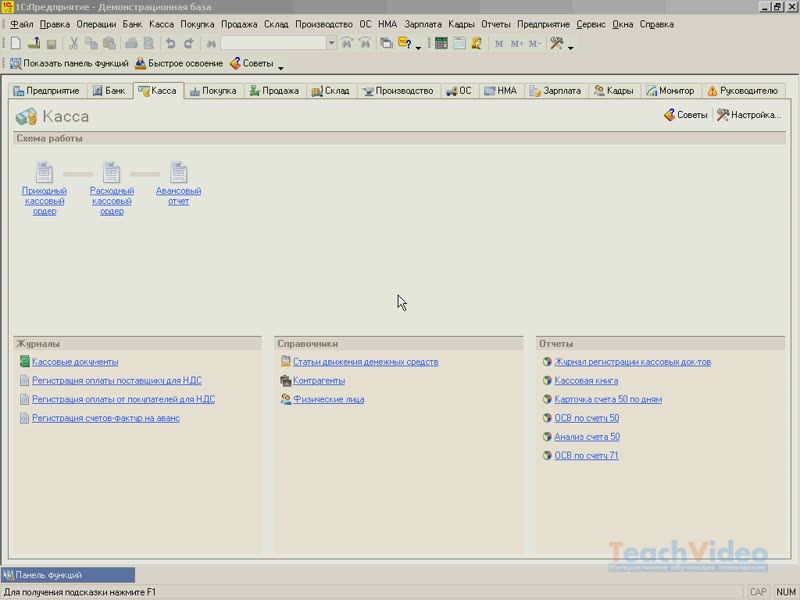Switch to the Производство tab

point(398,91)
